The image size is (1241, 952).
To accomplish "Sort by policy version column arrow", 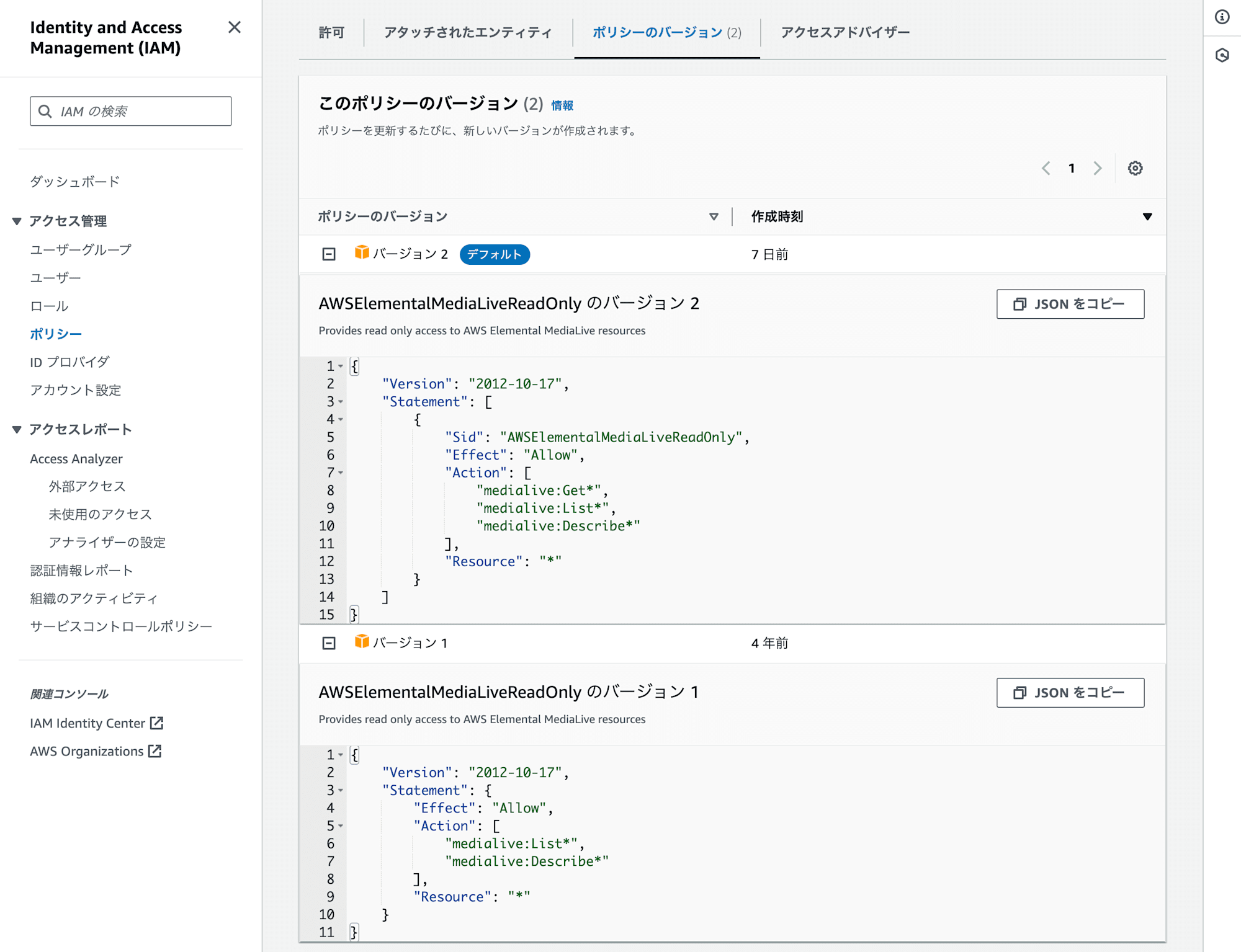I will click(x=714, y=216).
